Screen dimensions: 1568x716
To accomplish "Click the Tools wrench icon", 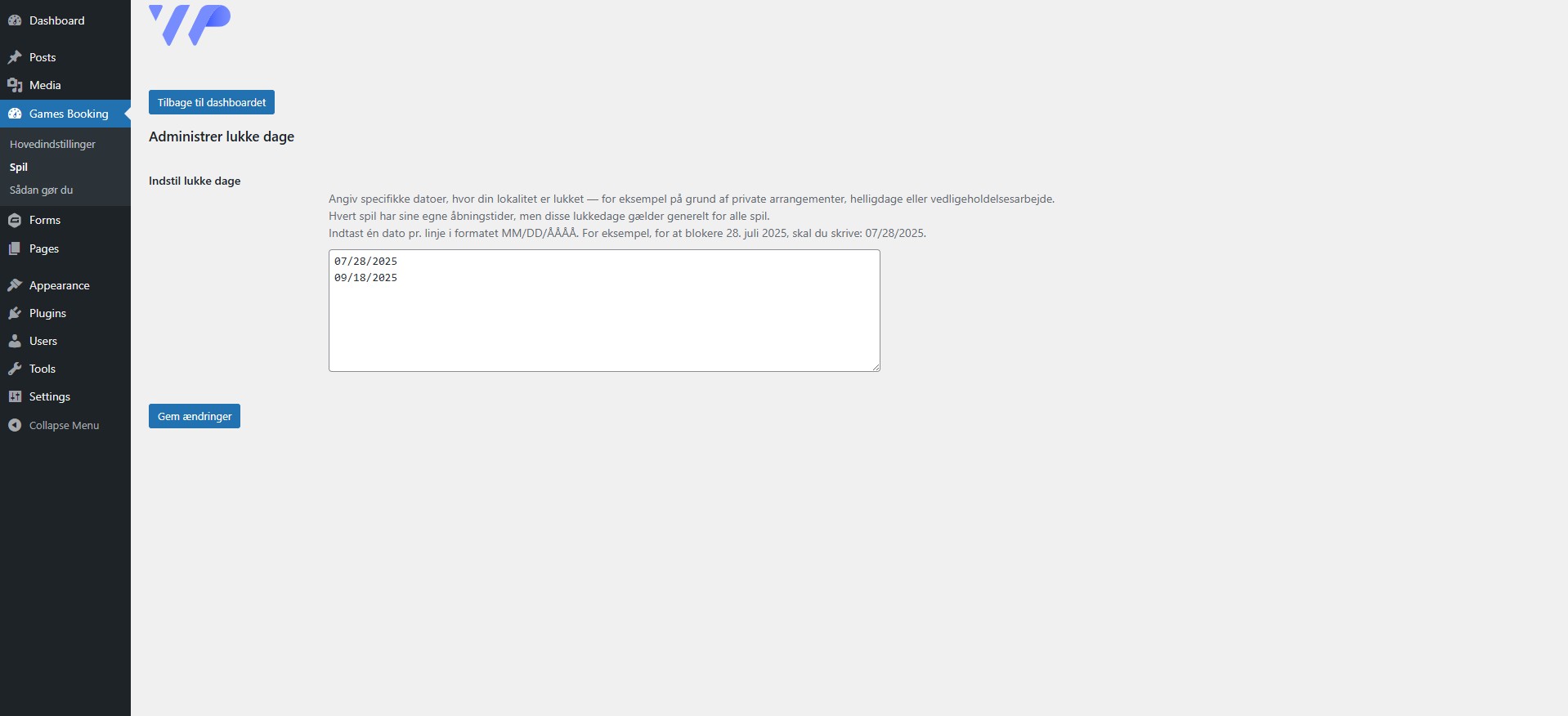I will [15, 369].
